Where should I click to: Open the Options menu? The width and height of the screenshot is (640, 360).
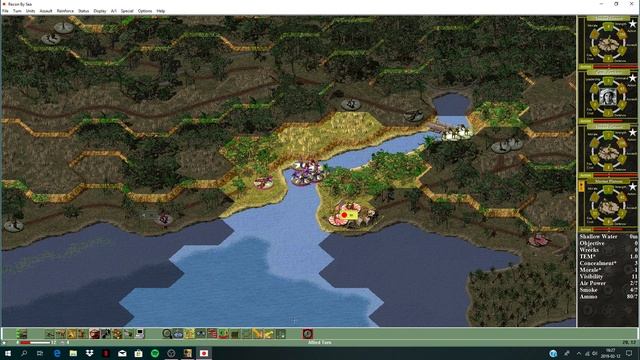[x=144, y=11]
